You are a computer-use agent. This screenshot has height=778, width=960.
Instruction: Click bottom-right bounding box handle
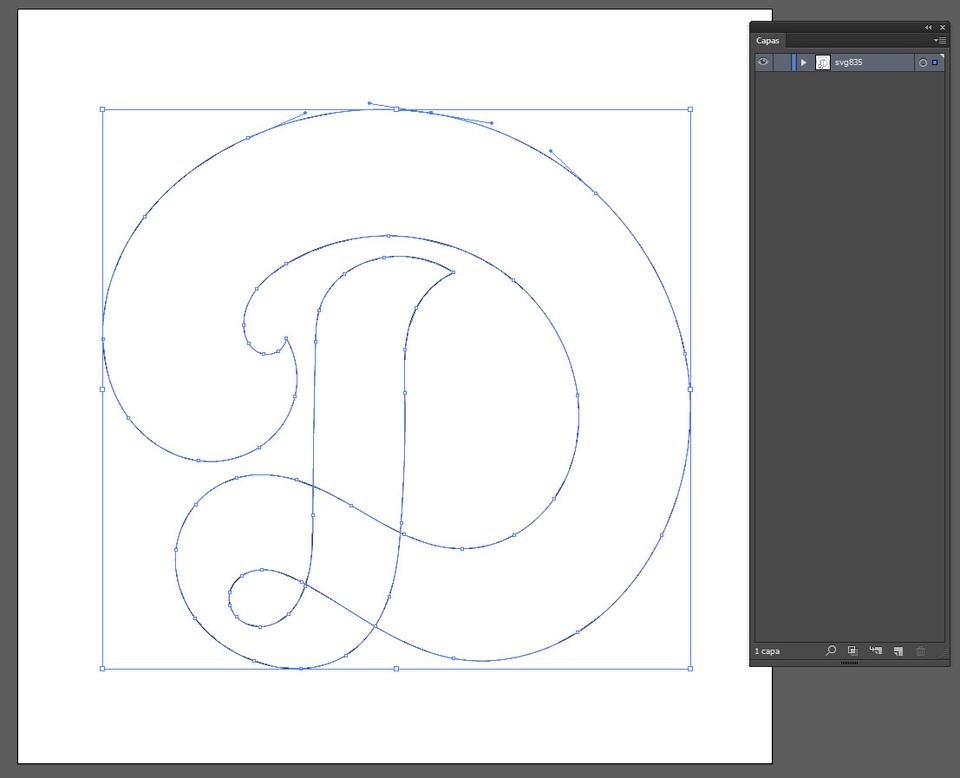pos(691,668)
